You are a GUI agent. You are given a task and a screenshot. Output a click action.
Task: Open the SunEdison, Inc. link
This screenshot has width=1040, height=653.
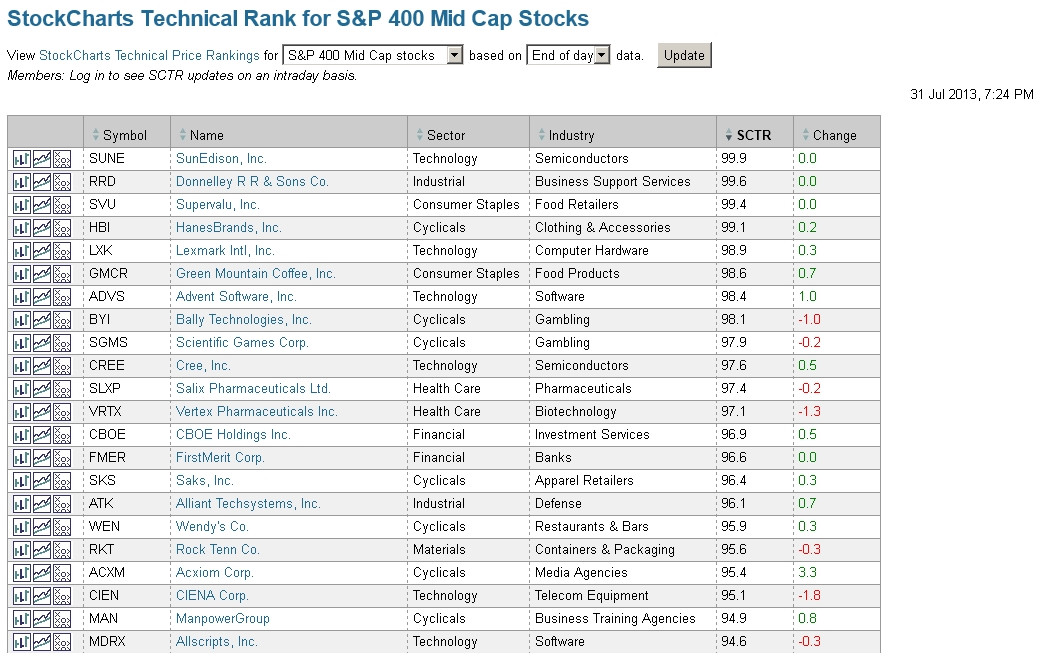(x=221, y=158)
